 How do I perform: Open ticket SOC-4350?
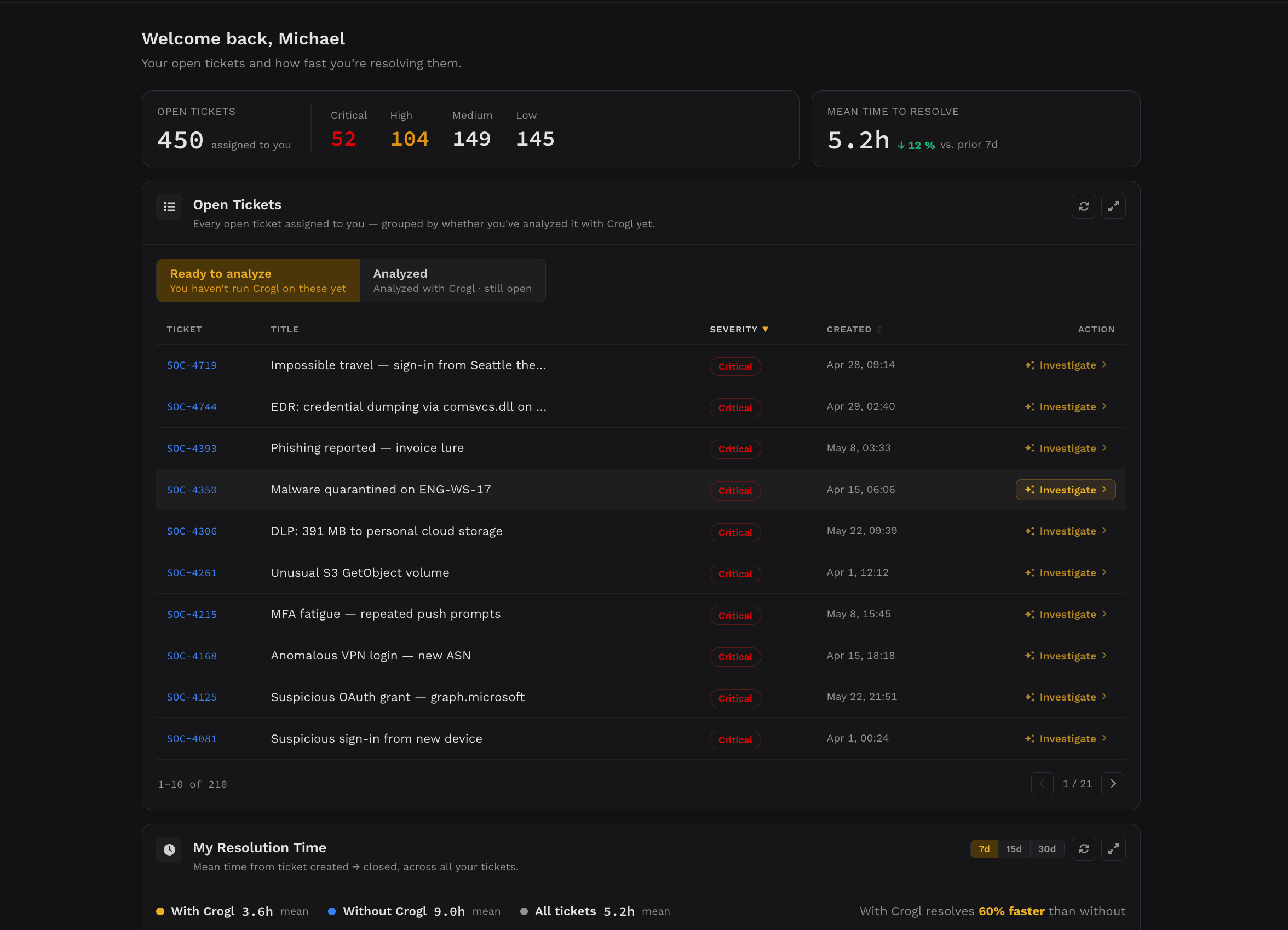coord(192,490)
